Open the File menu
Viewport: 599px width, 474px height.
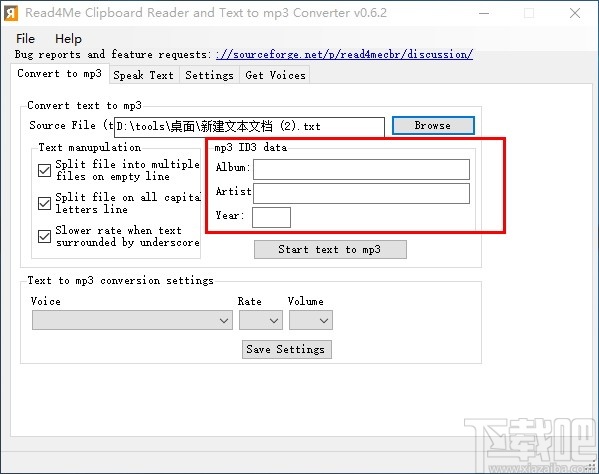click(25, 39)
